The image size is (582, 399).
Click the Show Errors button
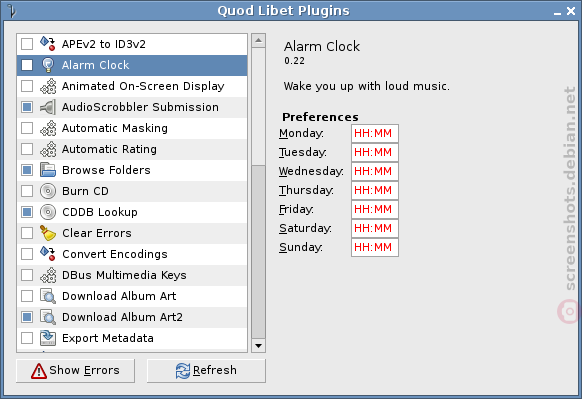coord(75,370)
